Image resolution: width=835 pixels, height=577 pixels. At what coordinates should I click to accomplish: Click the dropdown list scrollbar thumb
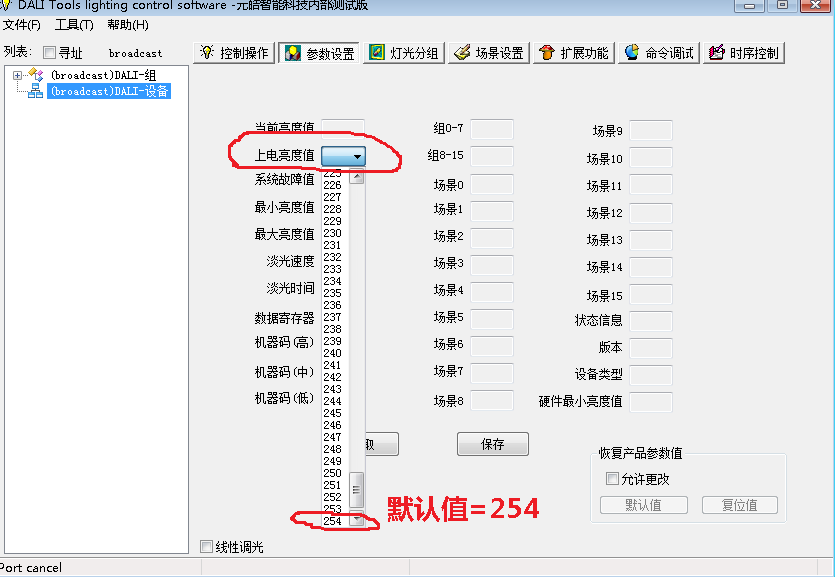(357, 490)
